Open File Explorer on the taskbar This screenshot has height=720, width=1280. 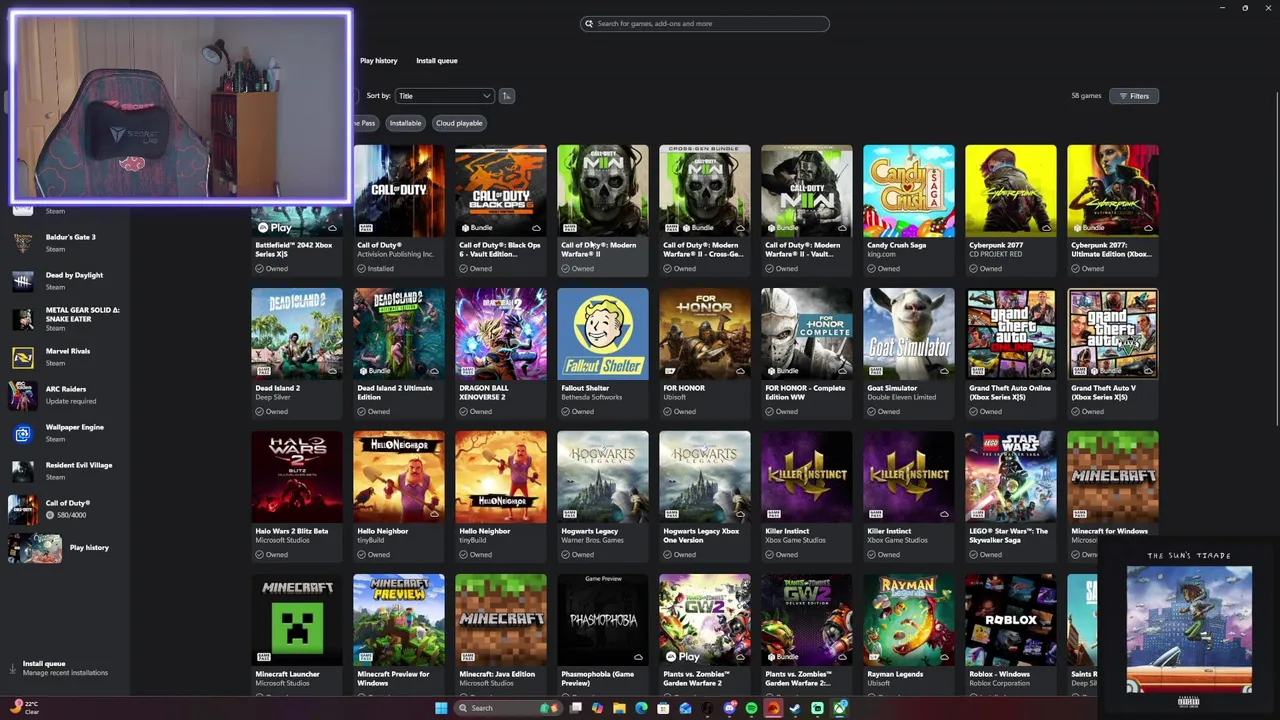click(620, 708)
